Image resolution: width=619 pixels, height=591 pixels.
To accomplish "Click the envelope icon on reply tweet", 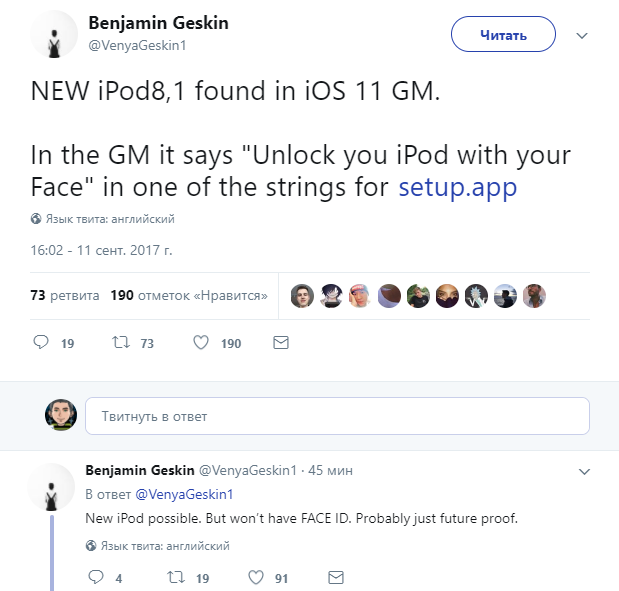I will click(336, 577).
